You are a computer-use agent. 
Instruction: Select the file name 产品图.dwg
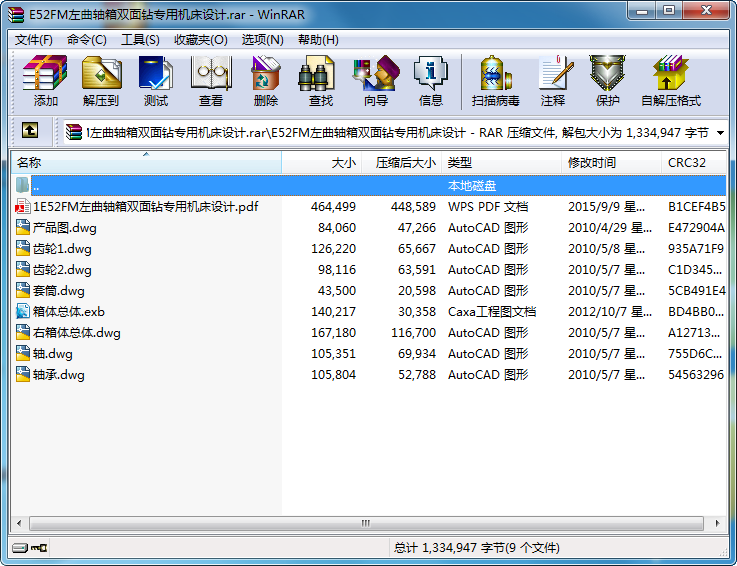[65, 228]
